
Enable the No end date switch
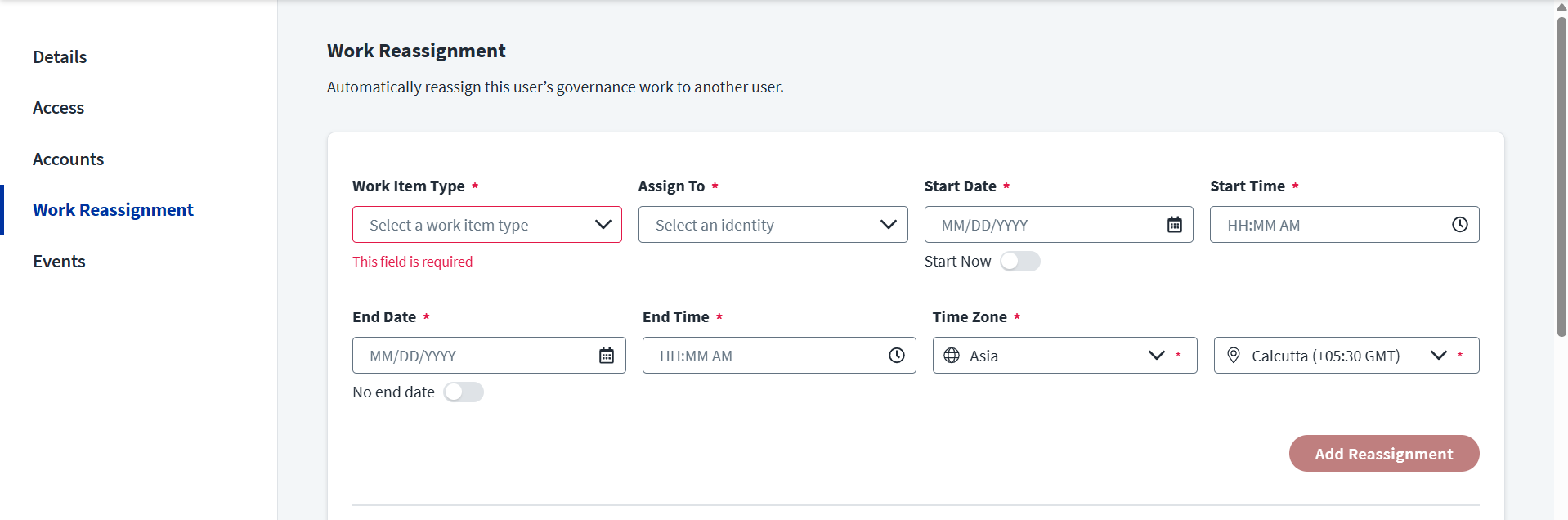click(x=464, y=392)
